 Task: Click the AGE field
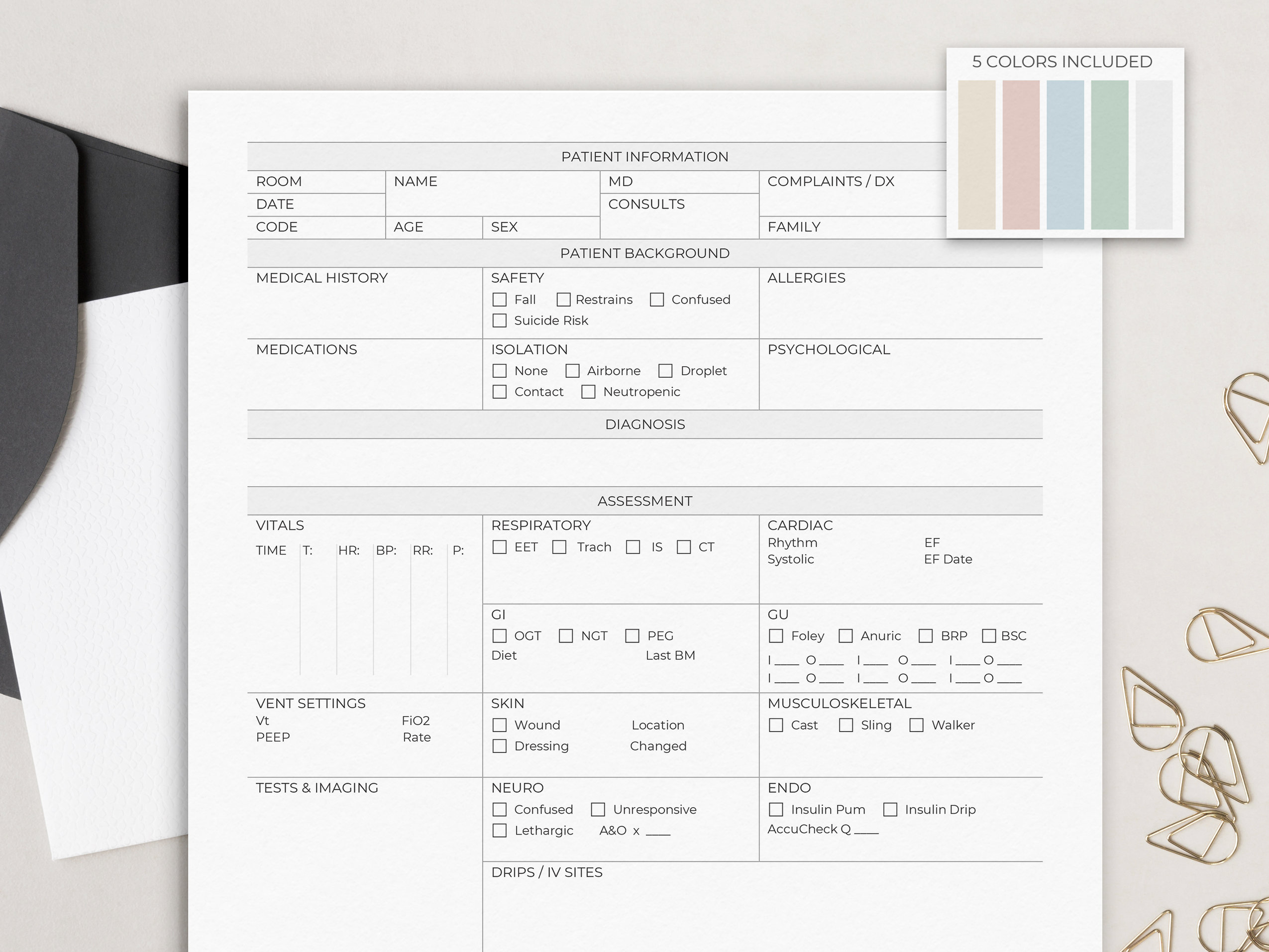tap(434, 228)
